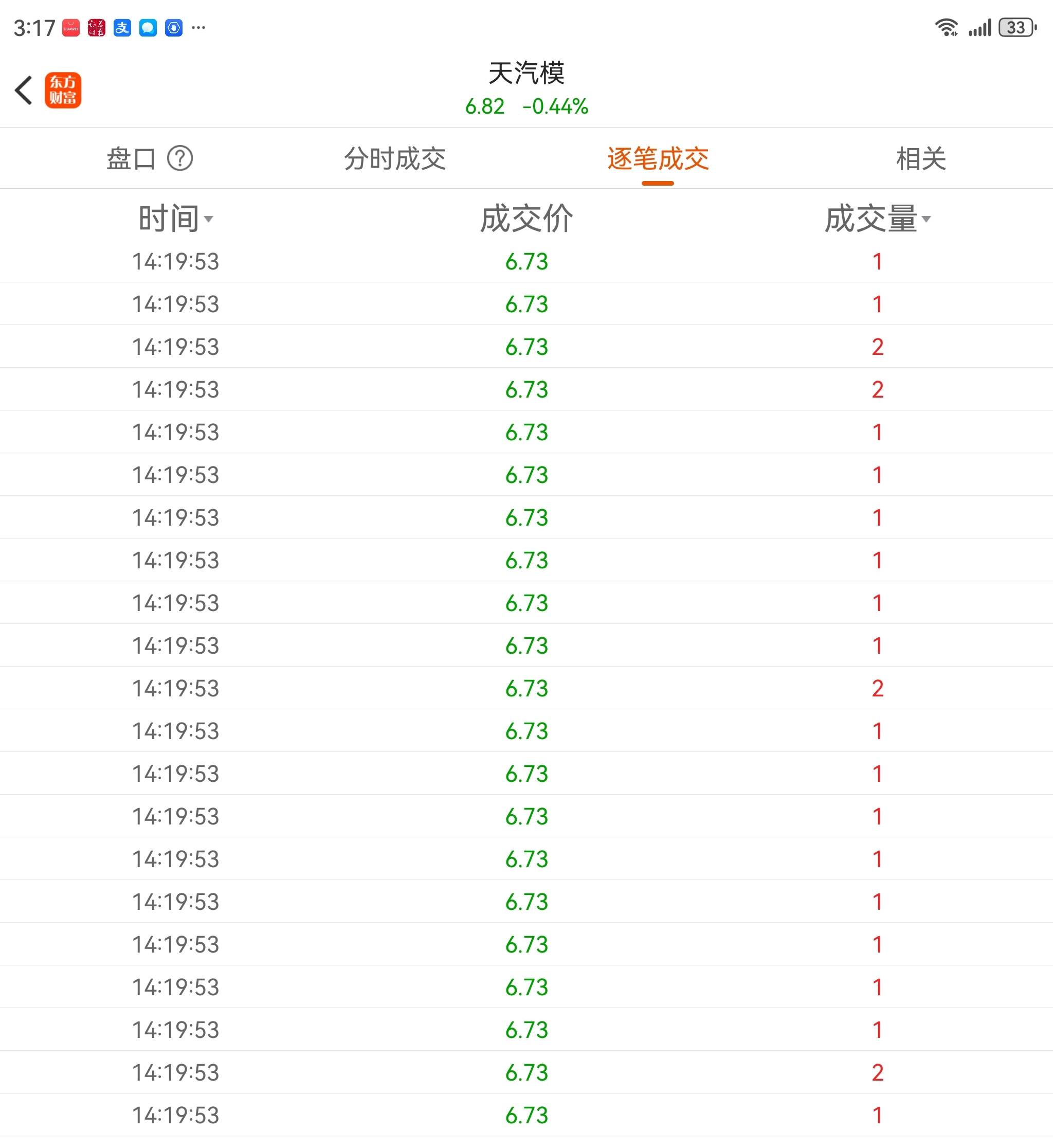Select the first 14:19:53 trade row
1053x1148 pixels.
point(526,262)
